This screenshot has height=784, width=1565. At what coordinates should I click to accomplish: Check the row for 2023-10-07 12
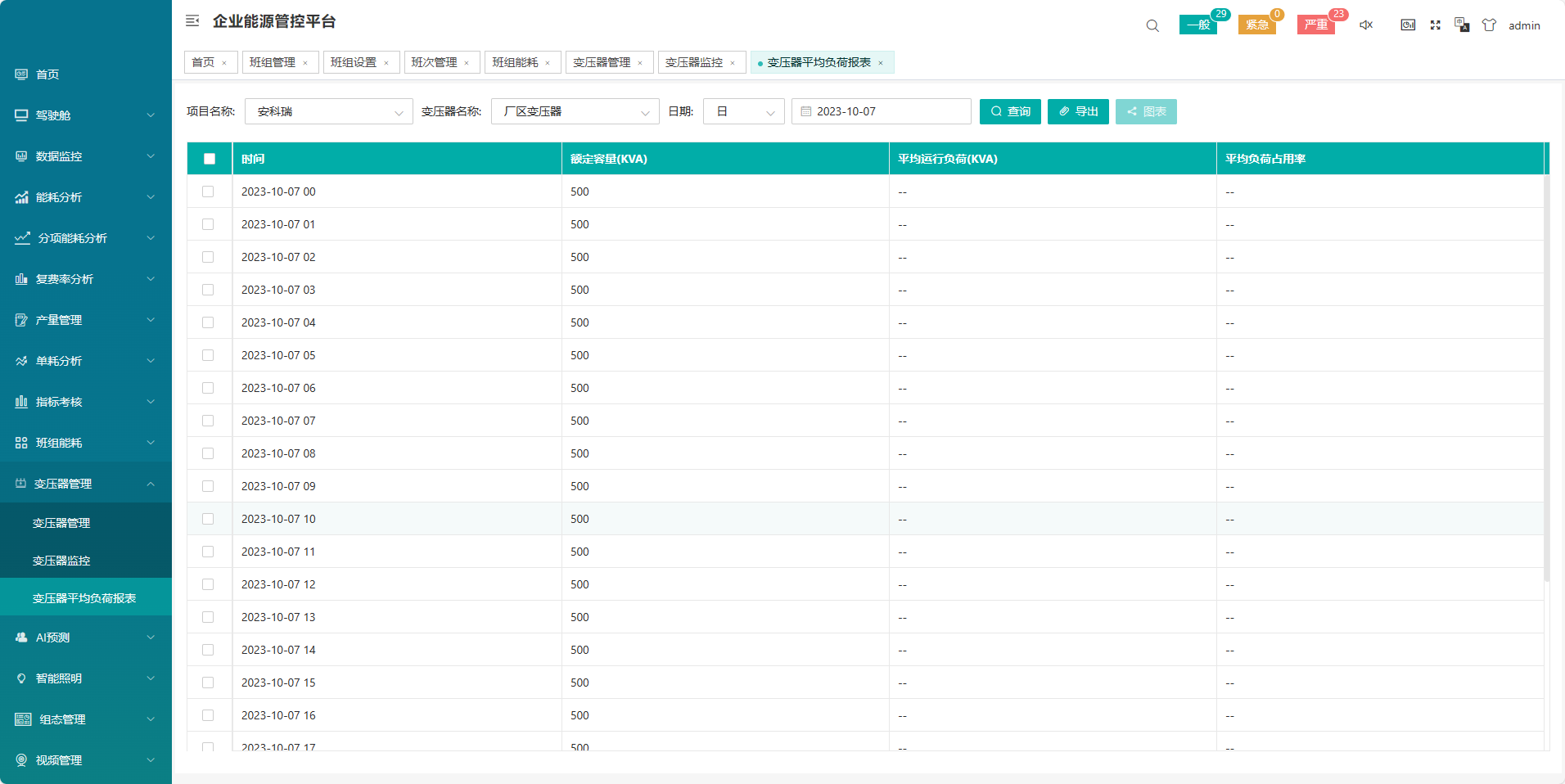[208, 584]
